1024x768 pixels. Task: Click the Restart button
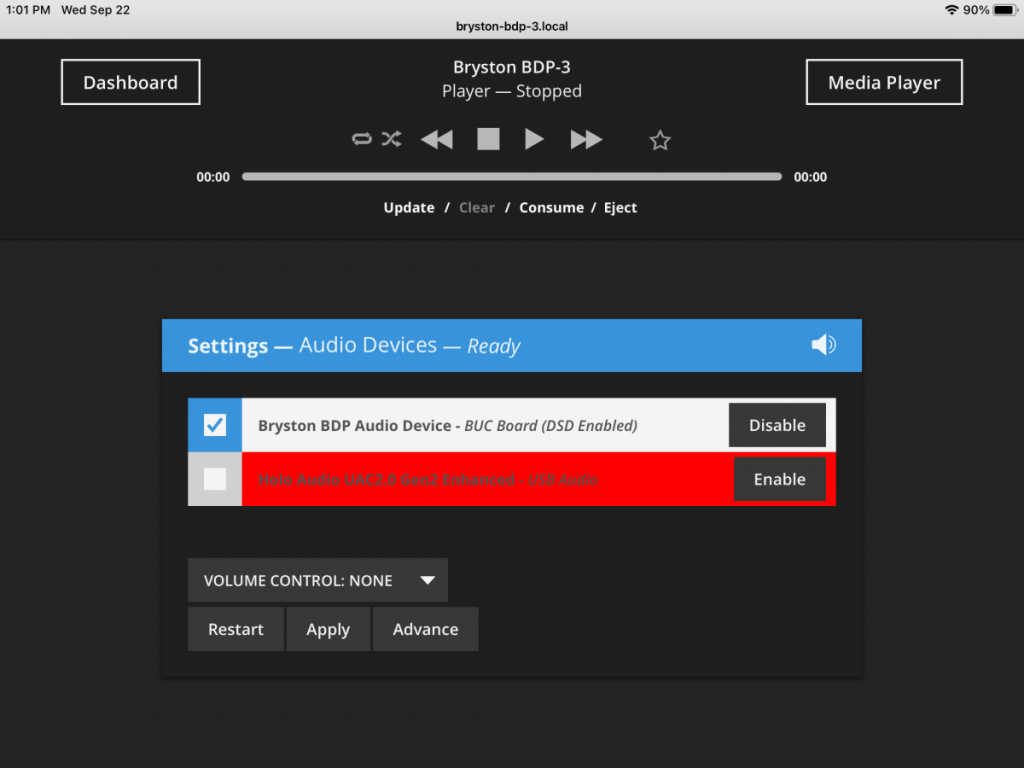[236, 629]
